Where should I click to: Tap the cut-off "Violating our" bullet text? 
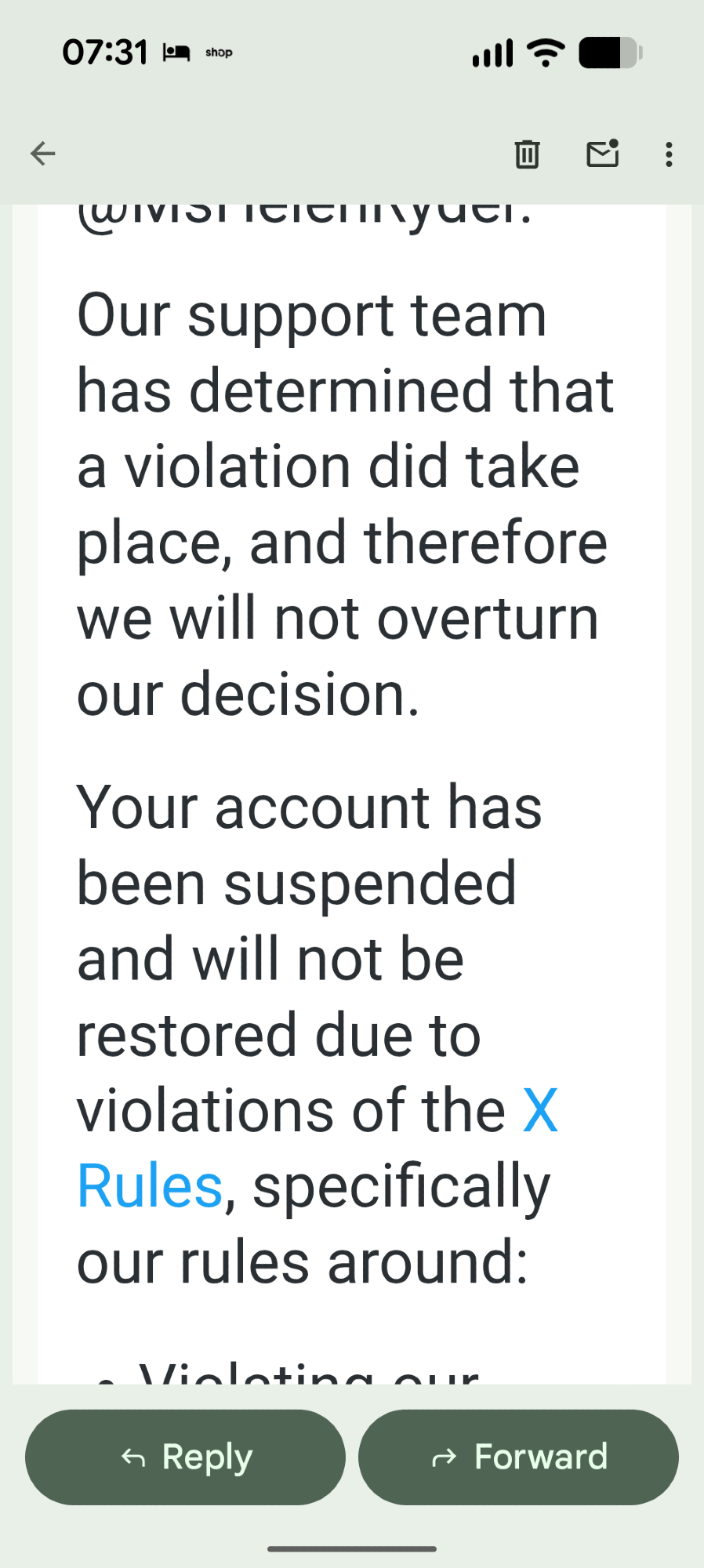coord(307,1374)
